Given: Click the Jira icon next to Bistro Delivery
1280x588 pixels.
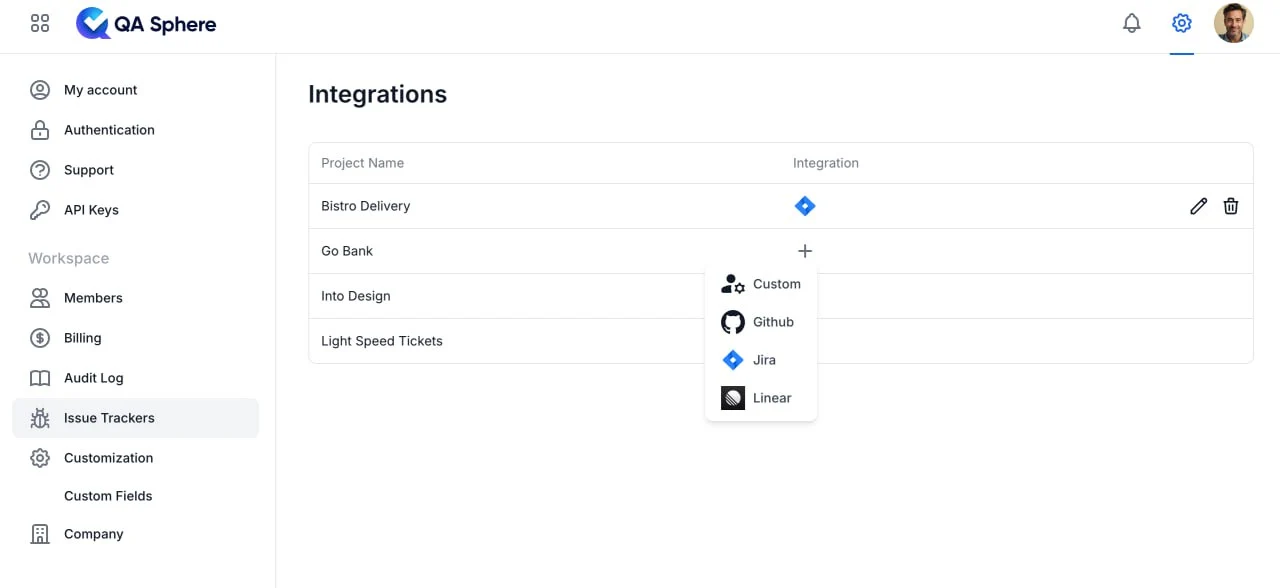Looking at the screenshot, I should (x=805, y=206).
